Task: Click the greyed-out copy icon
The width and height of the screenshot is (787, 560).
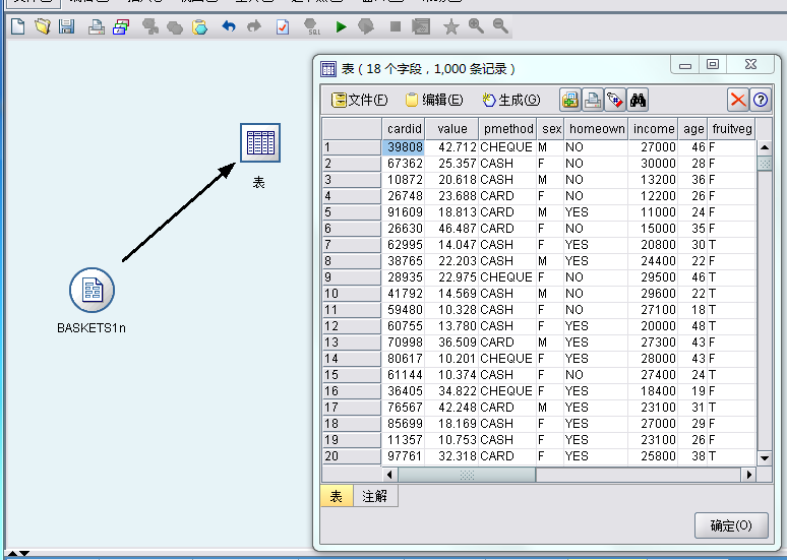Action: click(x=174, y=27)
